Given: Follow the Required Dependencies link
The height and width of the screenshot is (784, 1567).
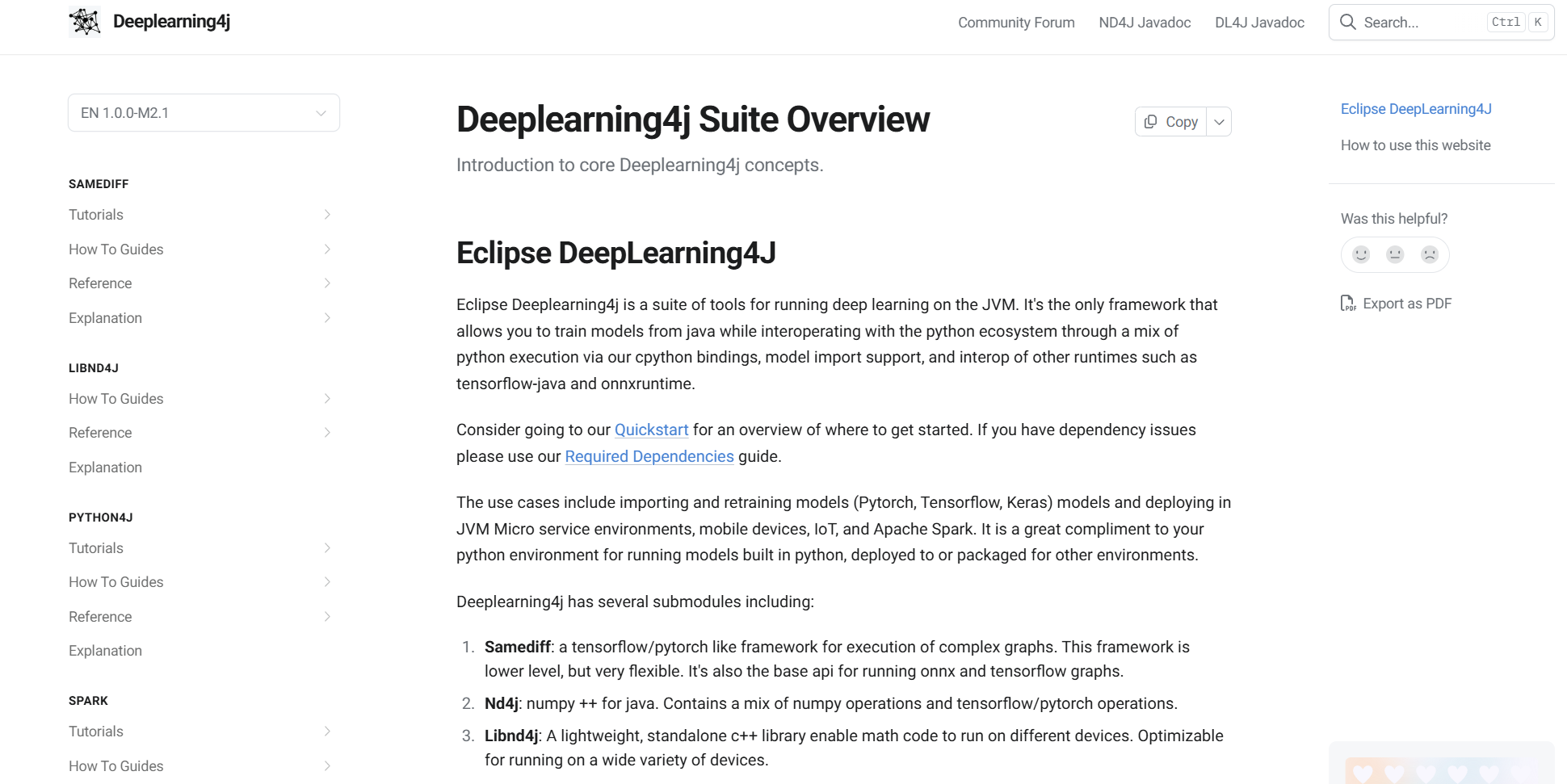Looking at the screenshot, I should [649, 456].
